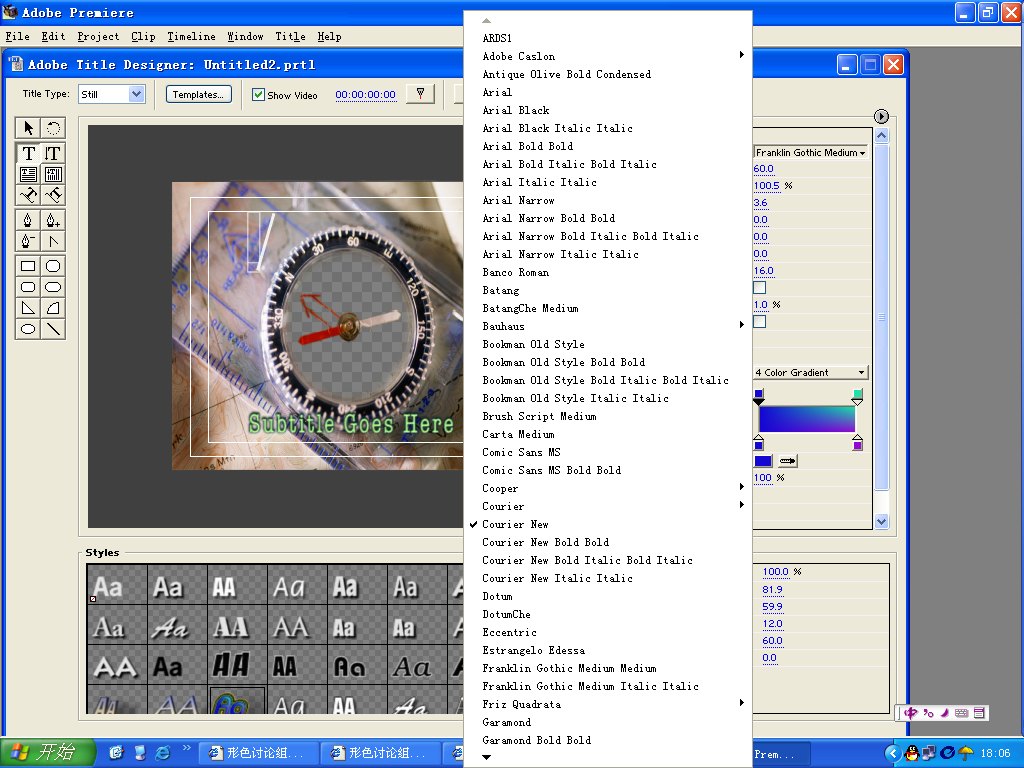Select the Round Rectangle tool
Screen dimensions: 1024x768
[53, 287]
